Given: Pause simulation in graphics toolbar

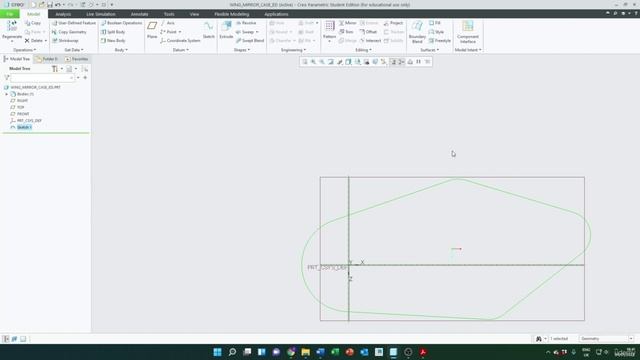Looking at the screenshot, I should point(418,62).
